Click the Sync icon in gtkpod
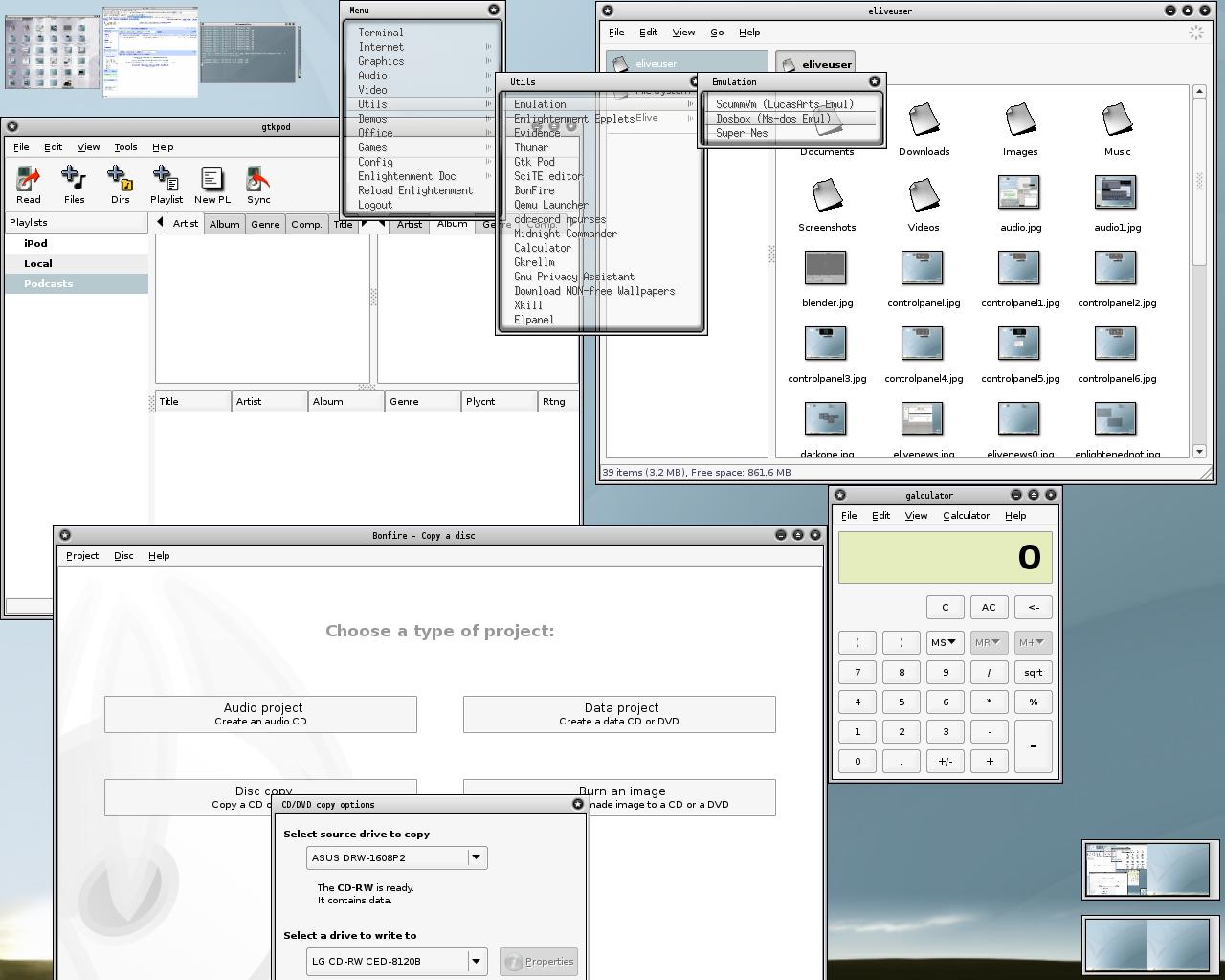Viewport: 1225px width, 980px height. pyautogui.click(x=258, y=179)
